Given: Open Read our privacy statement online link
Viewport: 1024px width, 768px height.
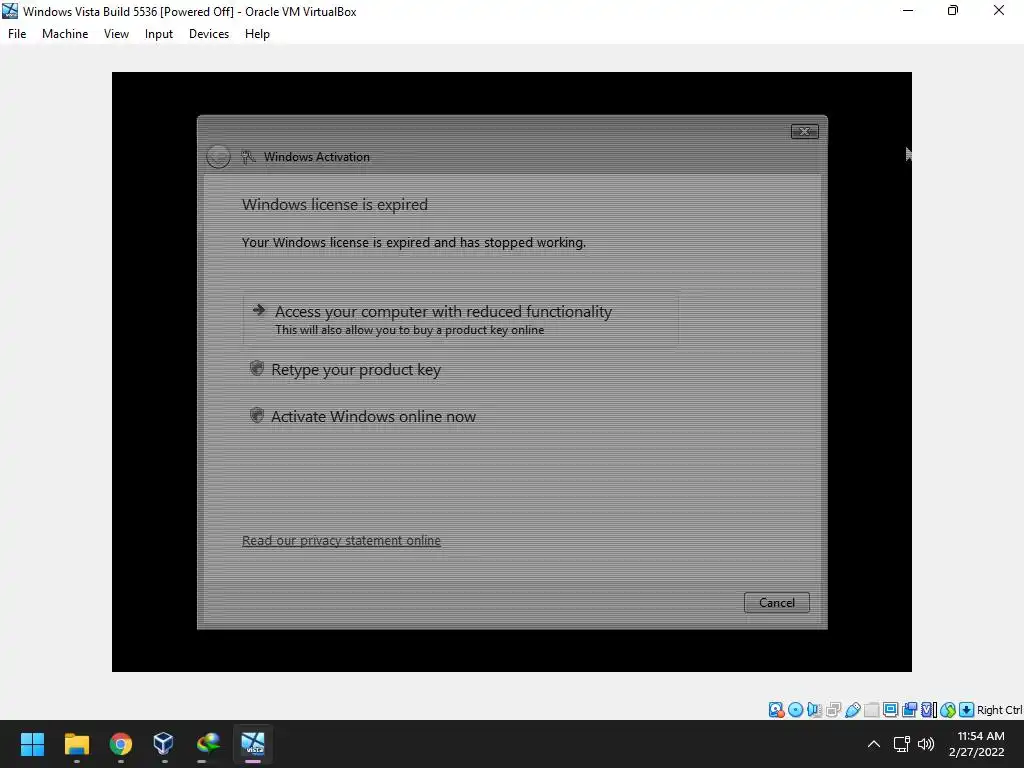Looking at the screenshot, I should (341, 541).
